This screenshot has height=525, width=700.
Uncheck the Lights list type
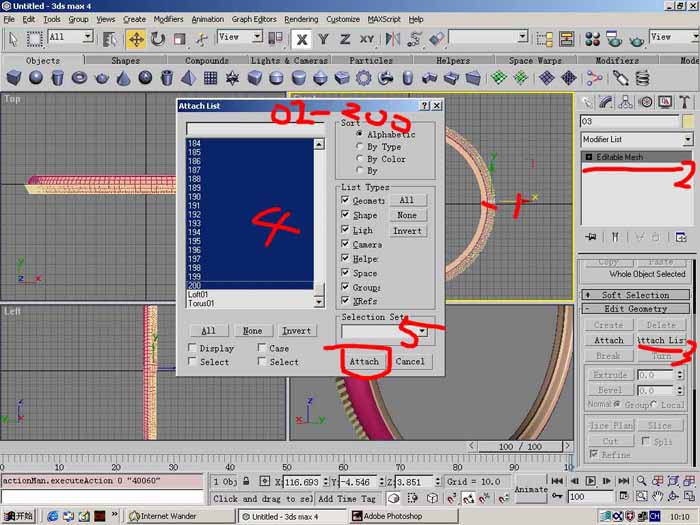(x=345, y=229)
